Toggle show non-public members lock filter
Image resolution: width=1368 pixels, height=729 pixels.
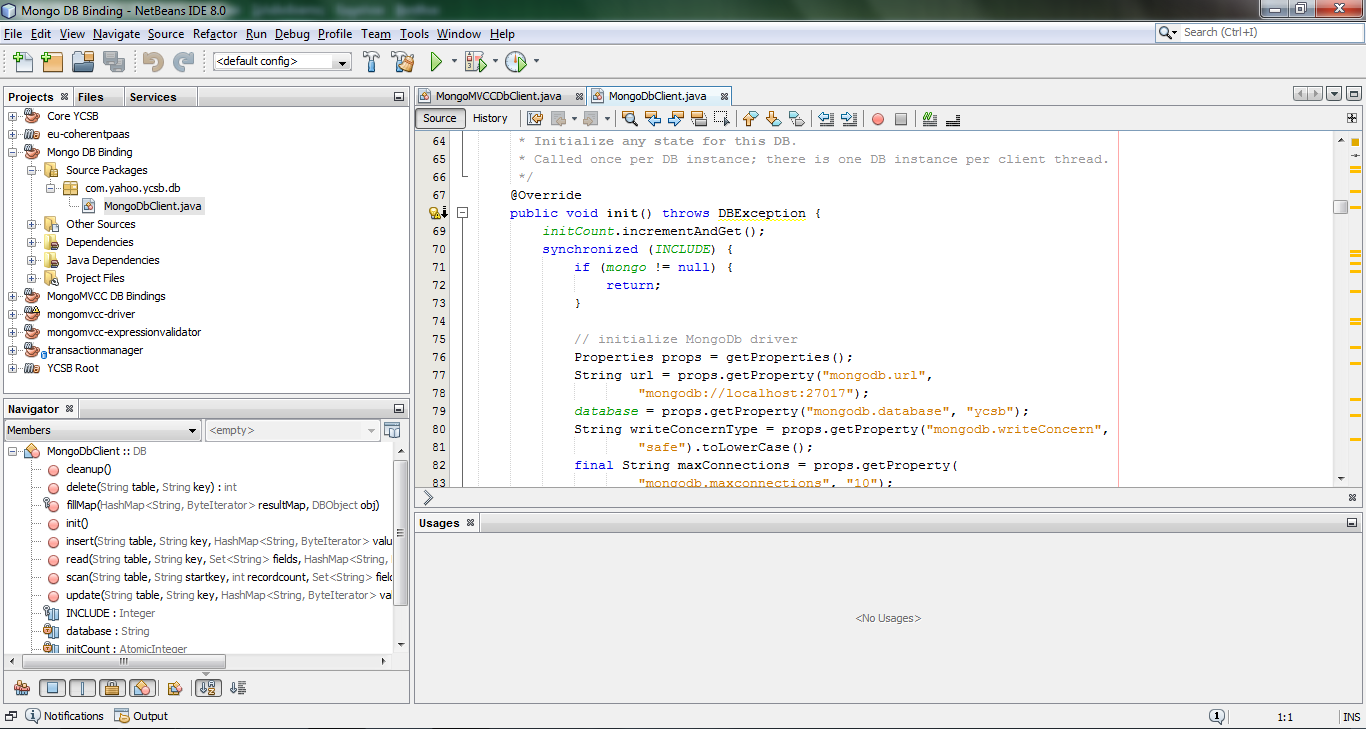click(x=112, y=688)
